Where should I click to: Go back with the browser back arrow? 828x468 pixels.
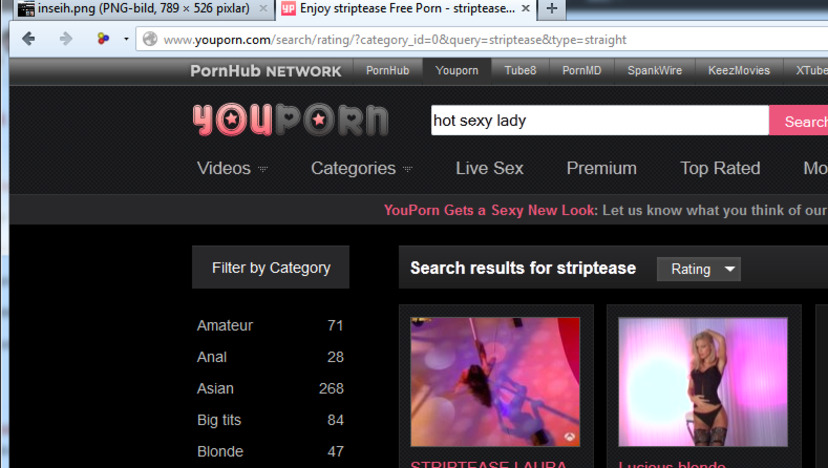point(29,39)
